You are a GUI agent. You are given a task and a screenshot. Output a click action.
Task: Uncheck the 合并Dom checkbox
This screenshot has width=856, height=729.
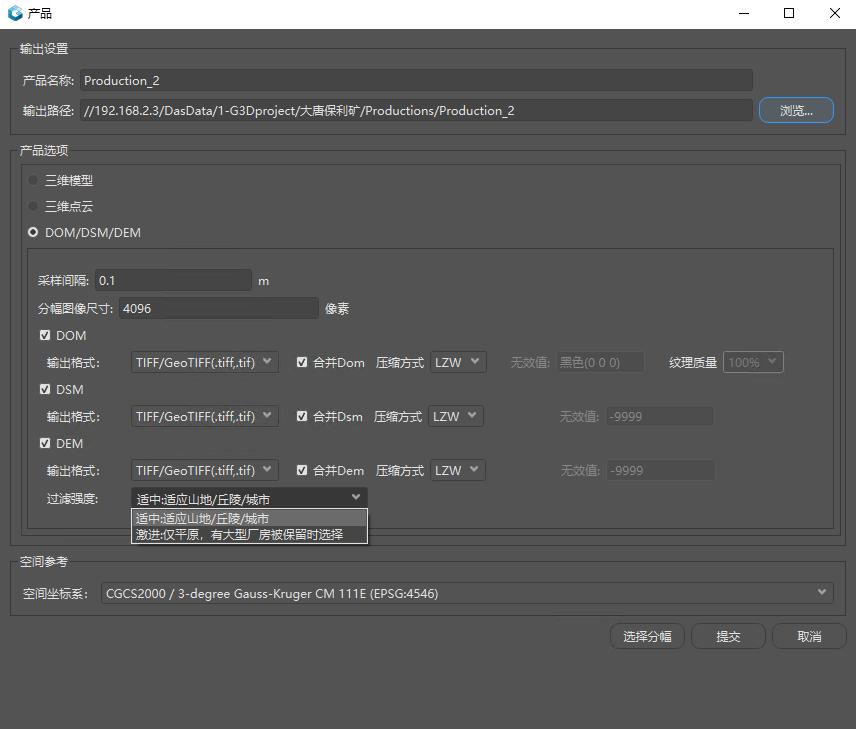point(302,362)
